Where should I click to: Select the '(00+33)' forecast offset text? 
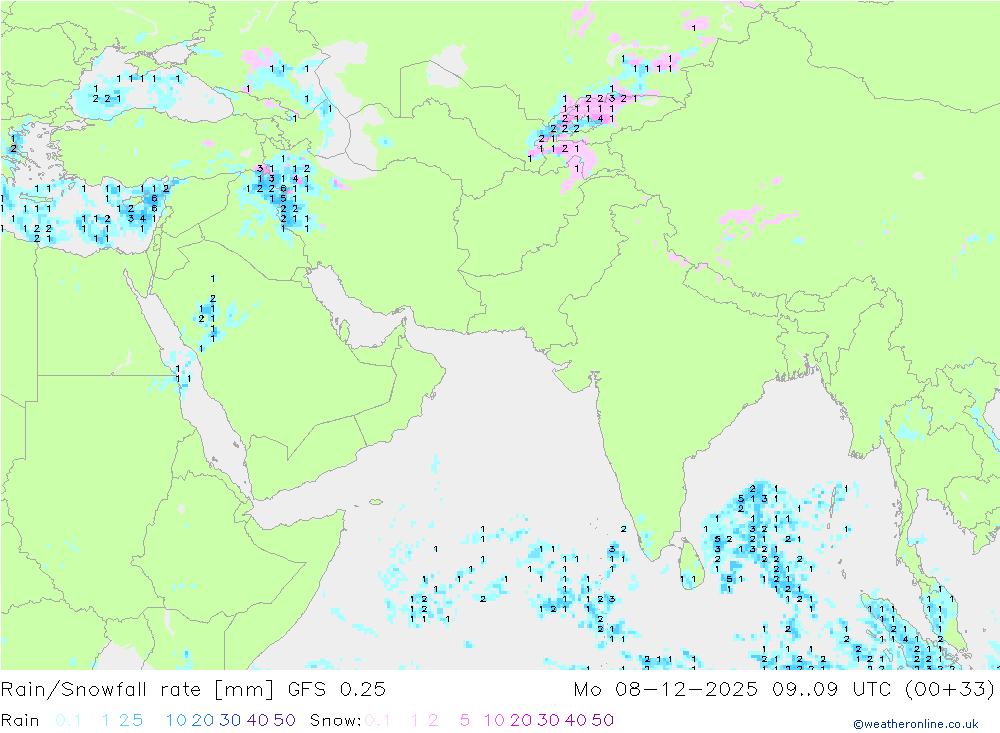[x=950, y=690]
